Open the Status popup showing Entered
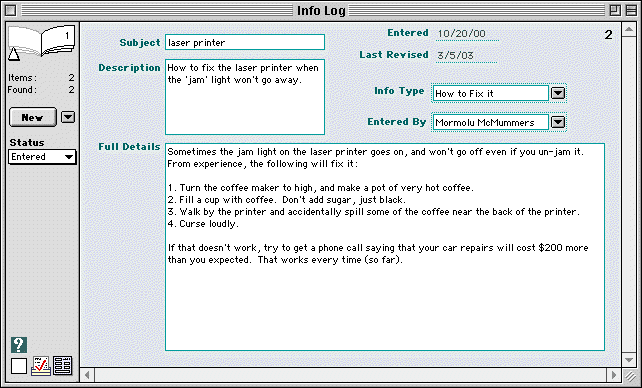Screen dimensions: 642x388 click(42, 157)
